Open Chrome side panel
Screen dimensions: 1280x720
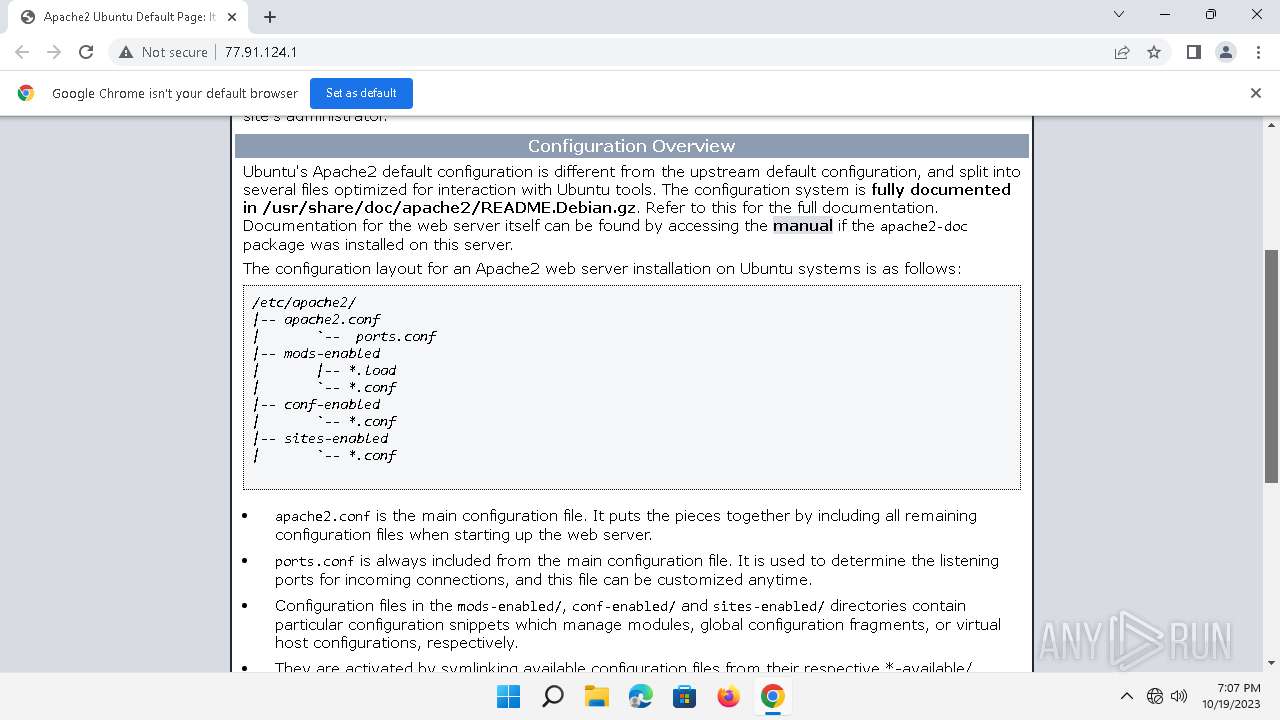click(x=1194, y=52)
